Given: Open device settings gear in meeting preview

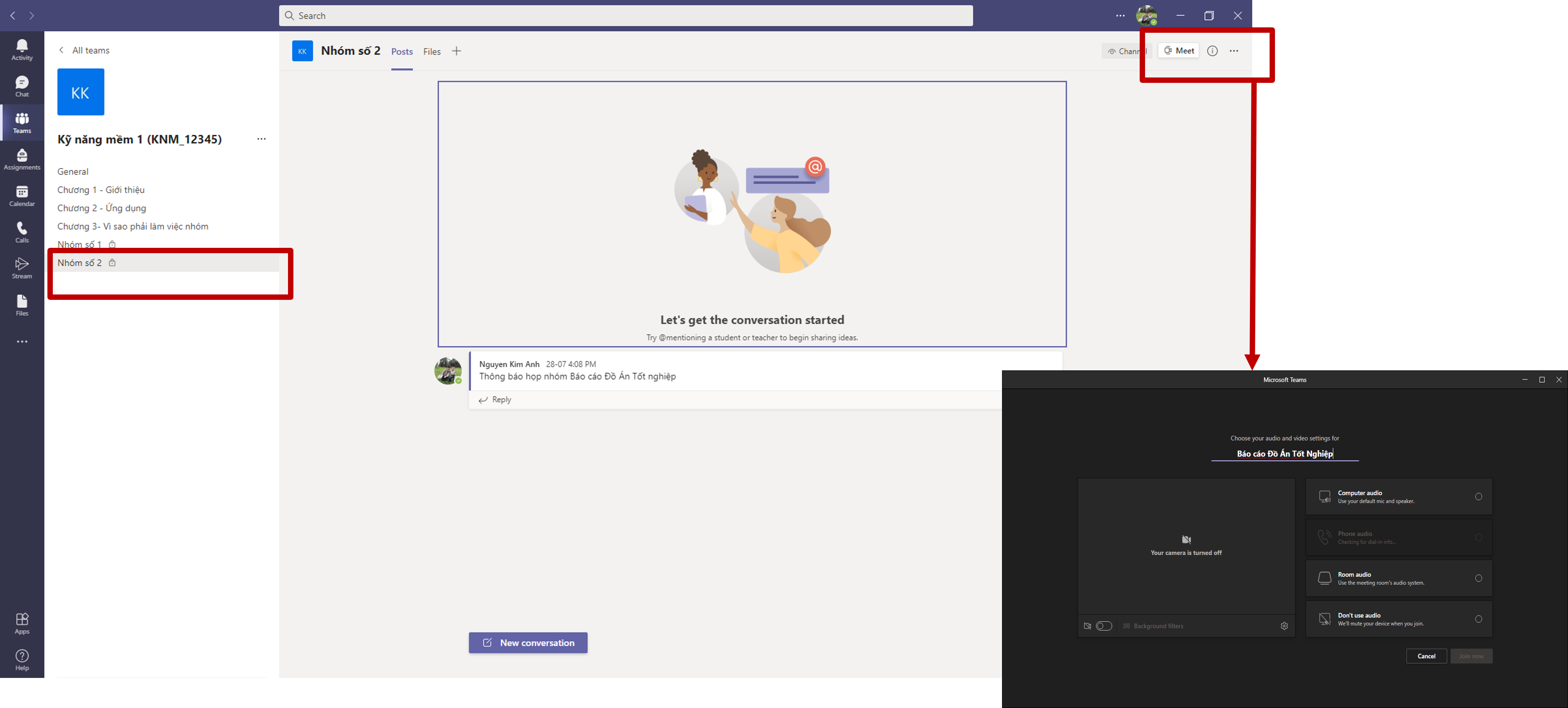Looking at the screenshot, I should [1284, 626].
